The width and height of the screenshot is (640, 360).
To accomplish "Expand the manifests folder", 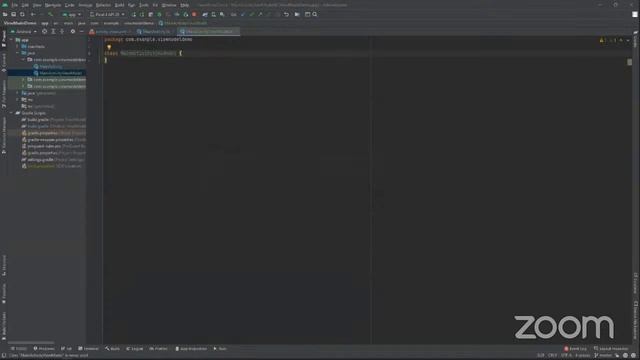I will 18,47.
